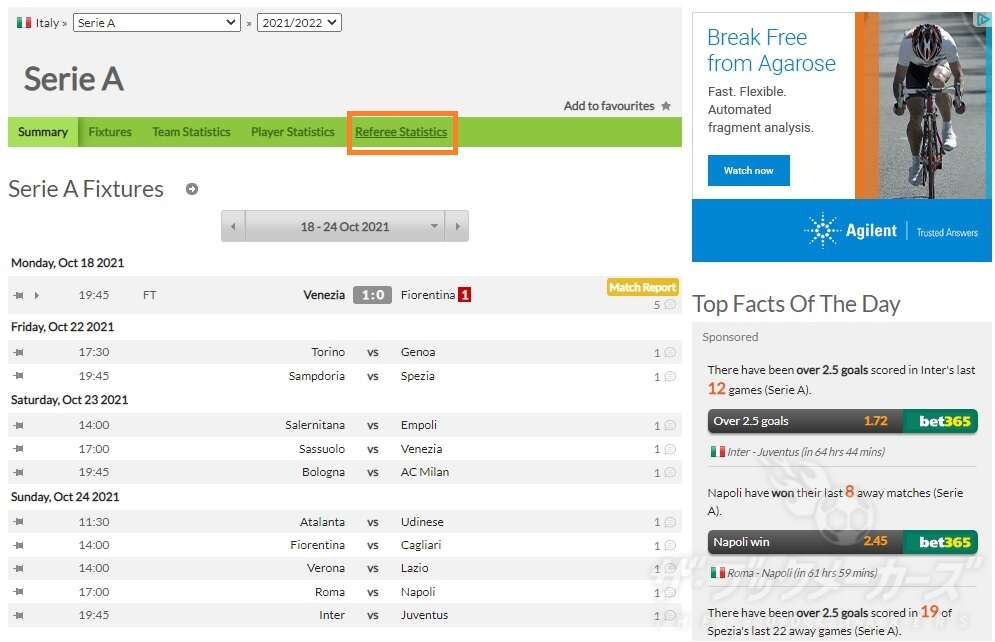The width and height of the screenshot is (995, 642).
Task: Click the Napoli win bet365 button
Action: coord(843,542)
